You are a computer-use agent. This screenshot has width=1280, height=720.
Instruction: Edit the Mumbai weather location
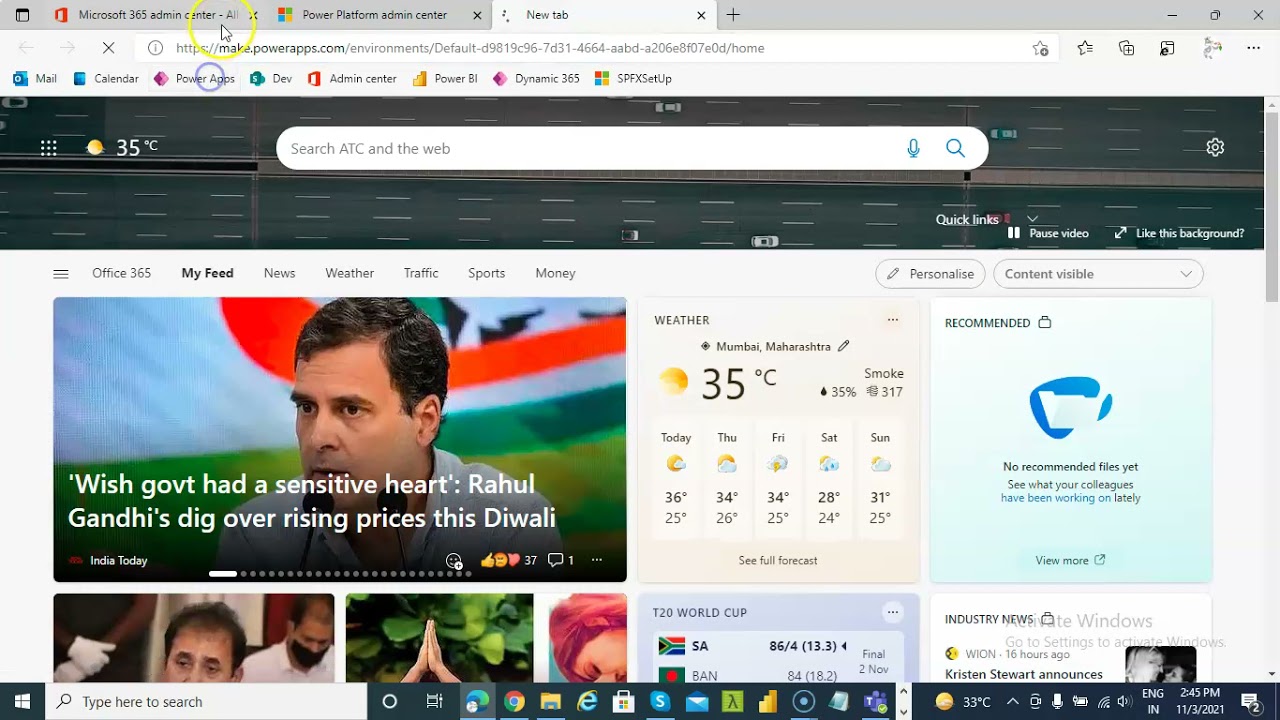tap(843, 346)
